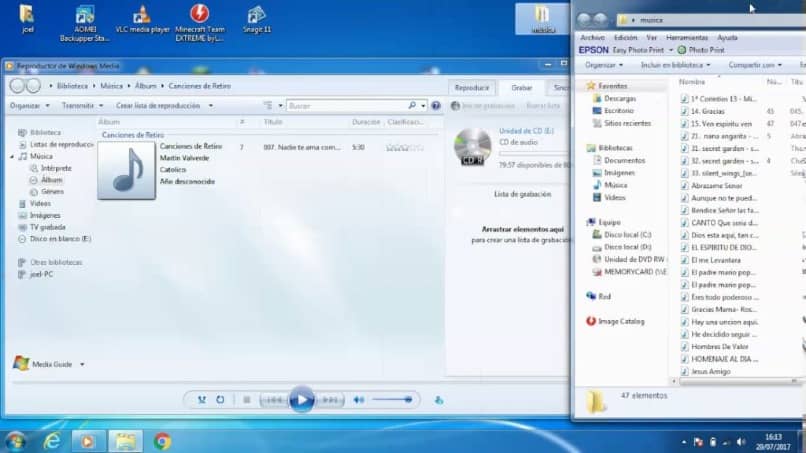
Task: Rate the track using star rating
Action: [405, 148]
